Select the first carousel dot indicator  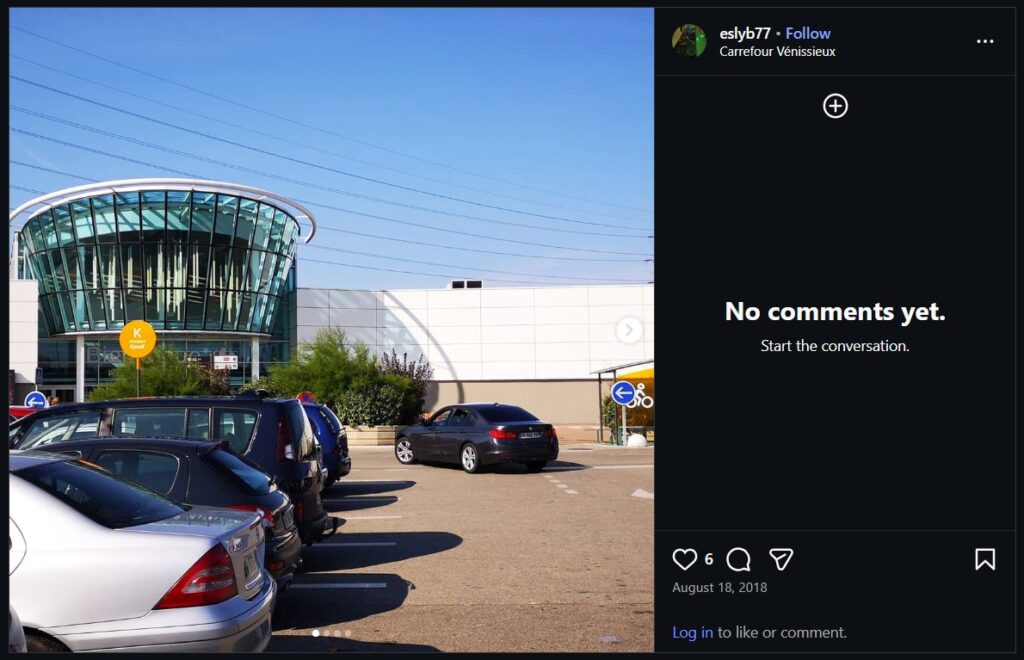tap(316, 633)
